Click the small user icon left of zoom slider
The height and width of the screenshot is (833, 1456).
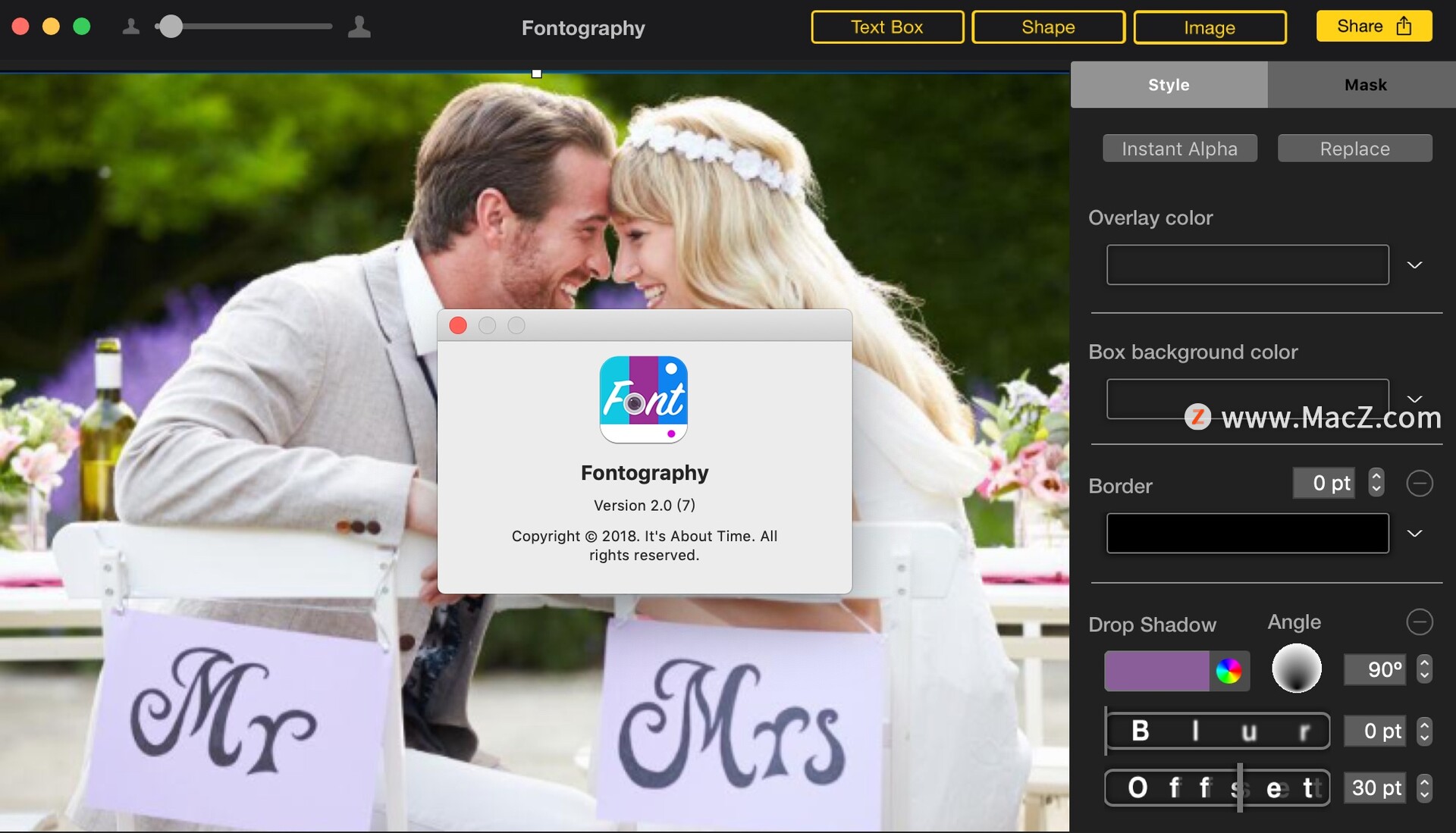tap(131, 27)
